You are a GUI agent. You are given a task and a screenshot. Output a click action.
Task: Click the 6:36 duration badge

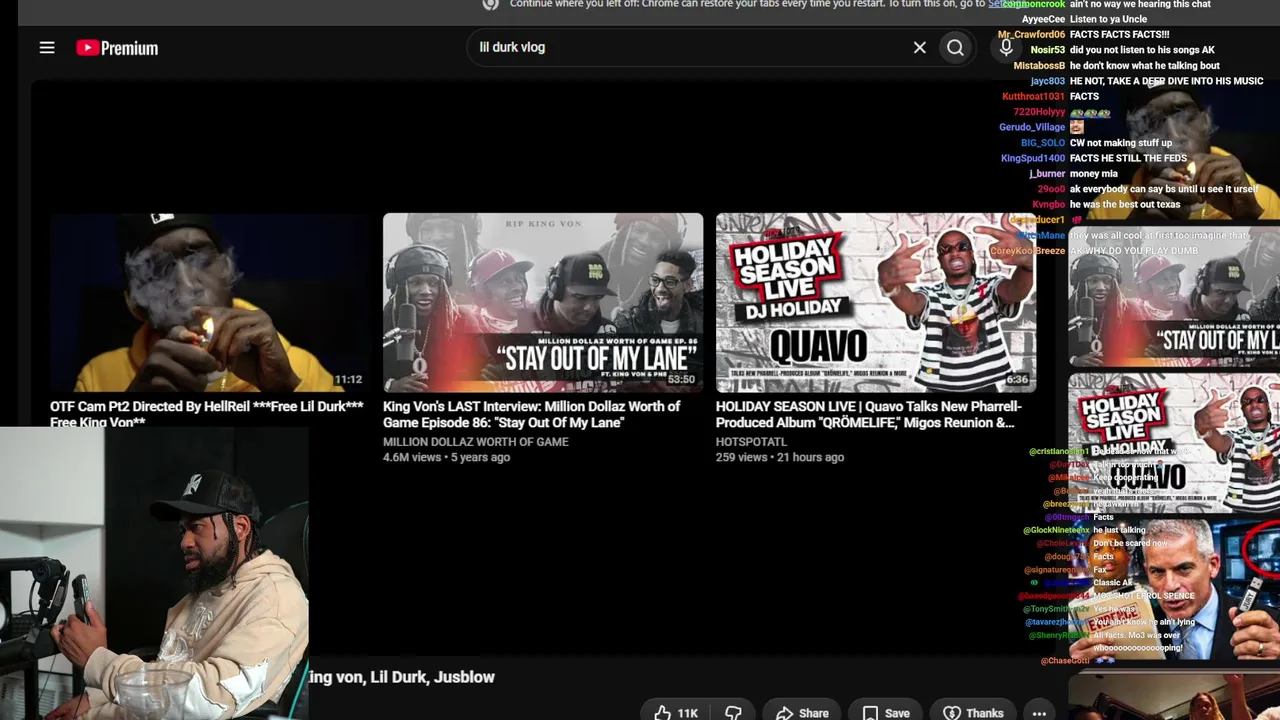[1017, 380]
